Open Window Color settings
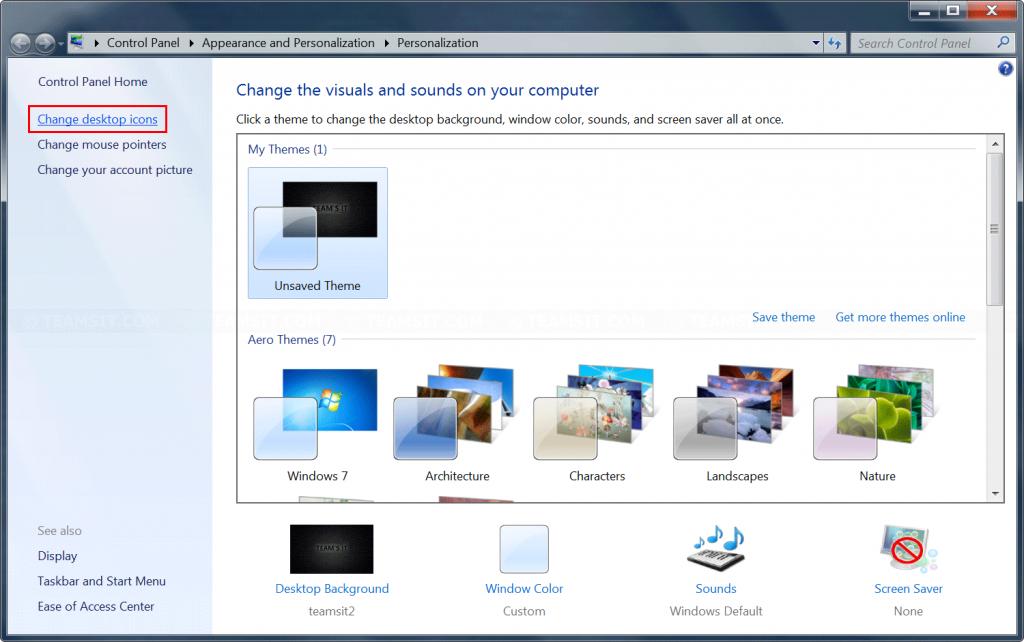The image size is (1024, 642). [524, 587]
